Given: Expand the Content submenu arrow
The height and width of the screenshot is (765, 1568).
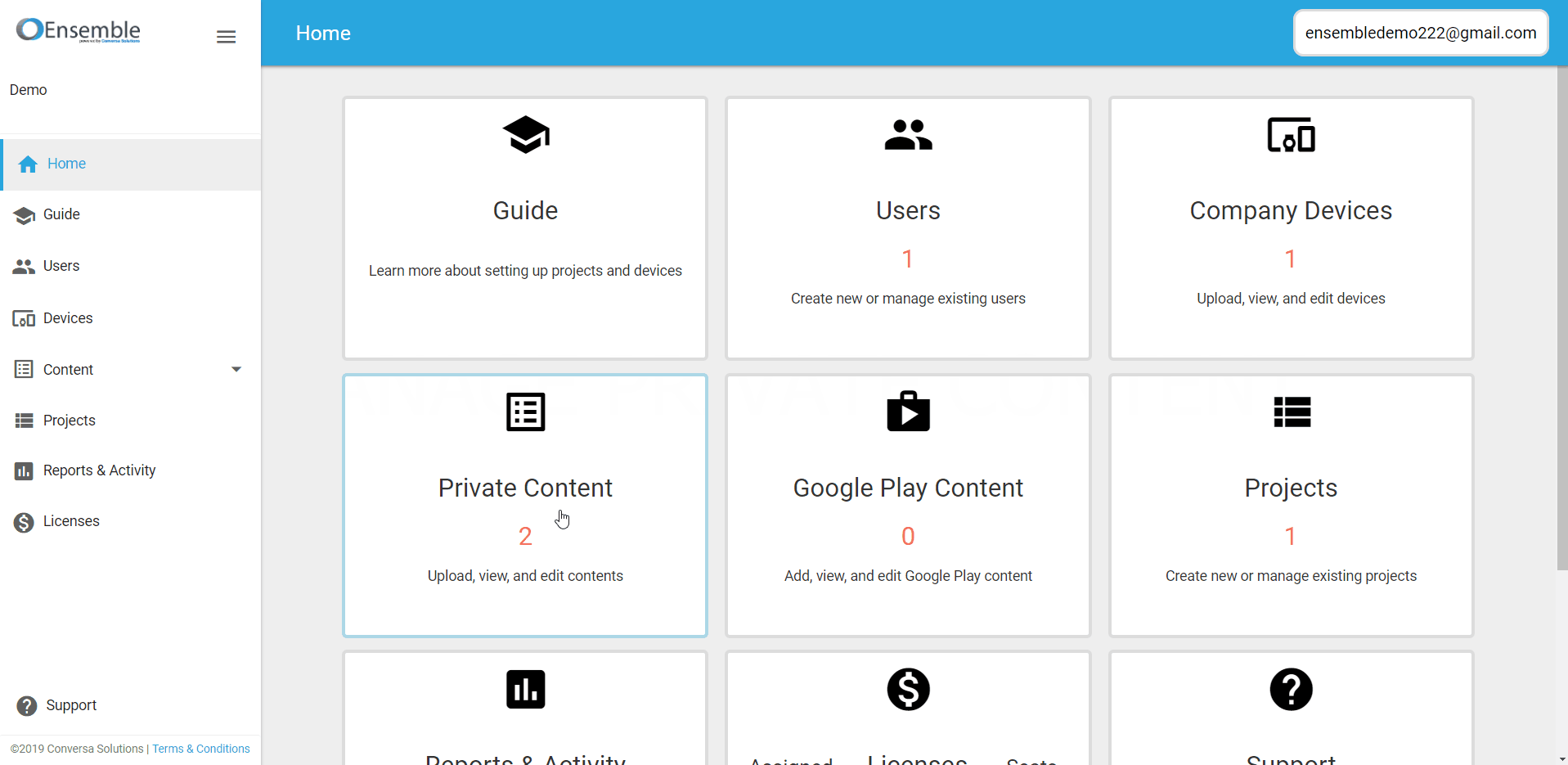Looking at the screenshot, I should [236, 370].
